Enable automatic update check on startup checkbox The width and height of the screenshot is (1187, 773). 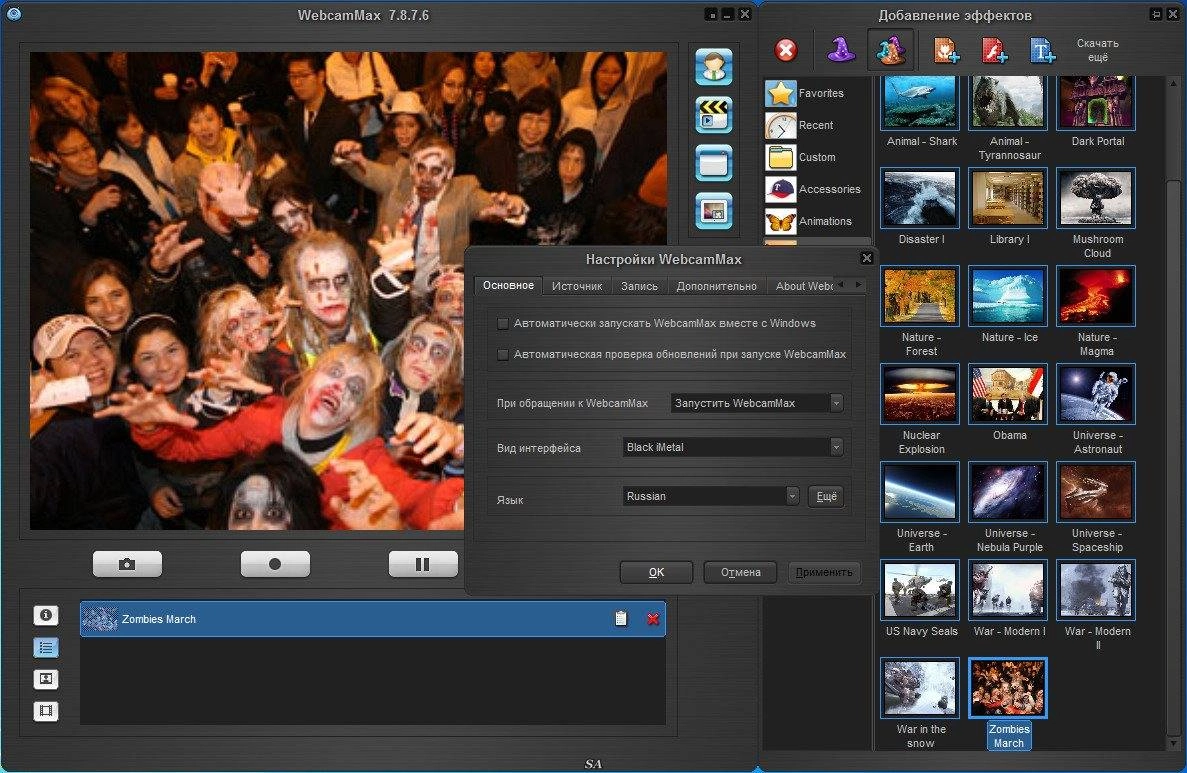(x=502, y=354)
